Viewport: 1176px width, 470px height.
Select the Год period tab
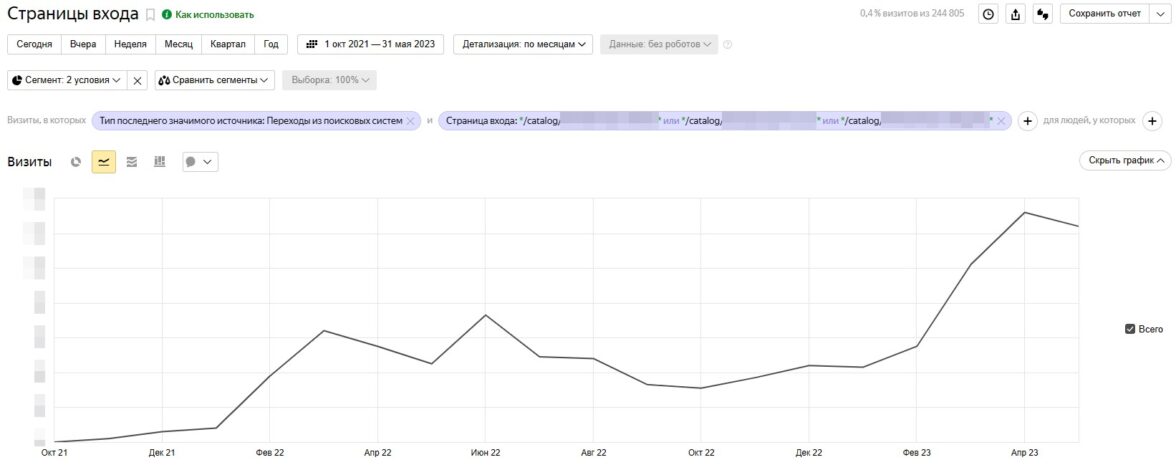271,44
